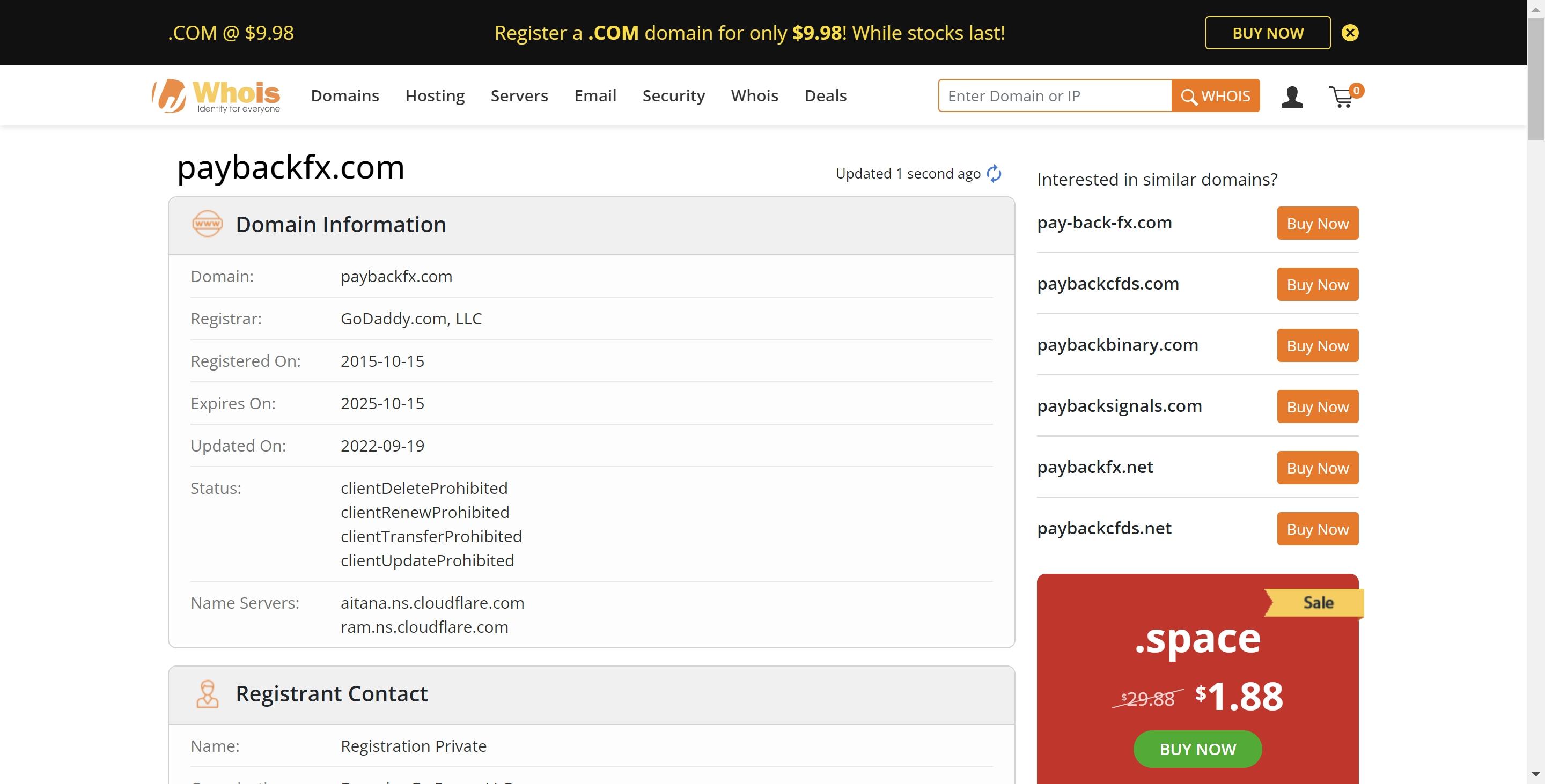The width and height of the screenshot is (1545, 784).
Task: Click Buy Now for paybackfx.net domain
Action: pyautogui.click(x=1317, y=467)
